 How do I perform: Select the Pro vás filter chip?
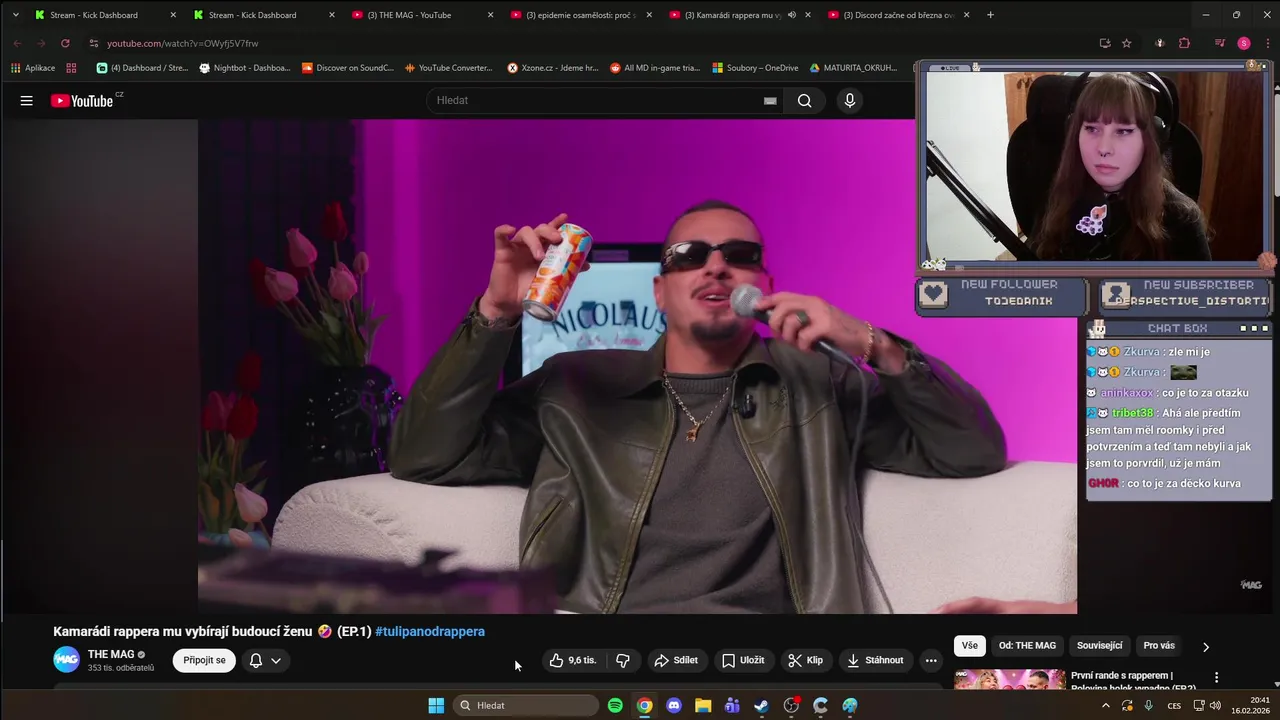[1159, 646]
